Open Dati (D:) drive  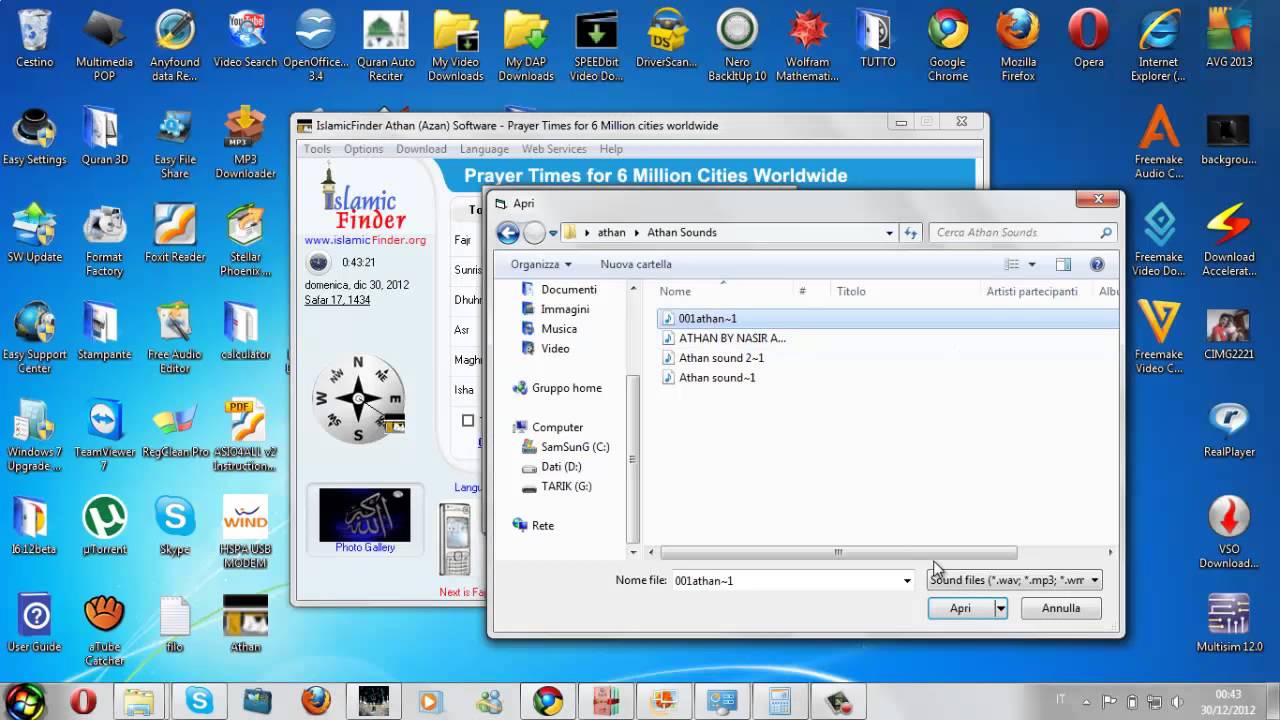coord(561,467)
